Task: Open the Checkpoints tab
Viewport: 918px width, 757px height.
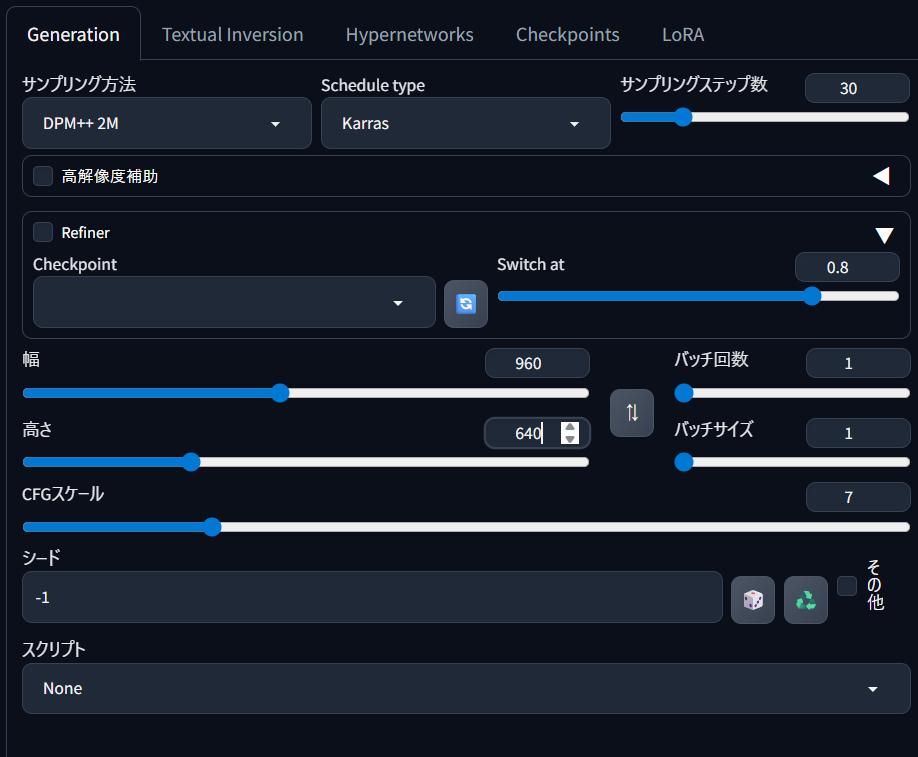Action: (567, 35)
